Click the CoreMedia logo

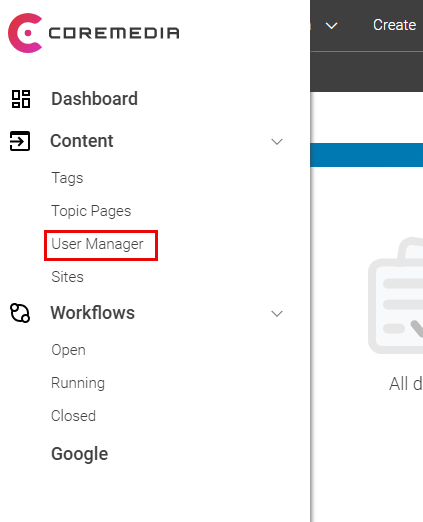(x=94, y=33)
